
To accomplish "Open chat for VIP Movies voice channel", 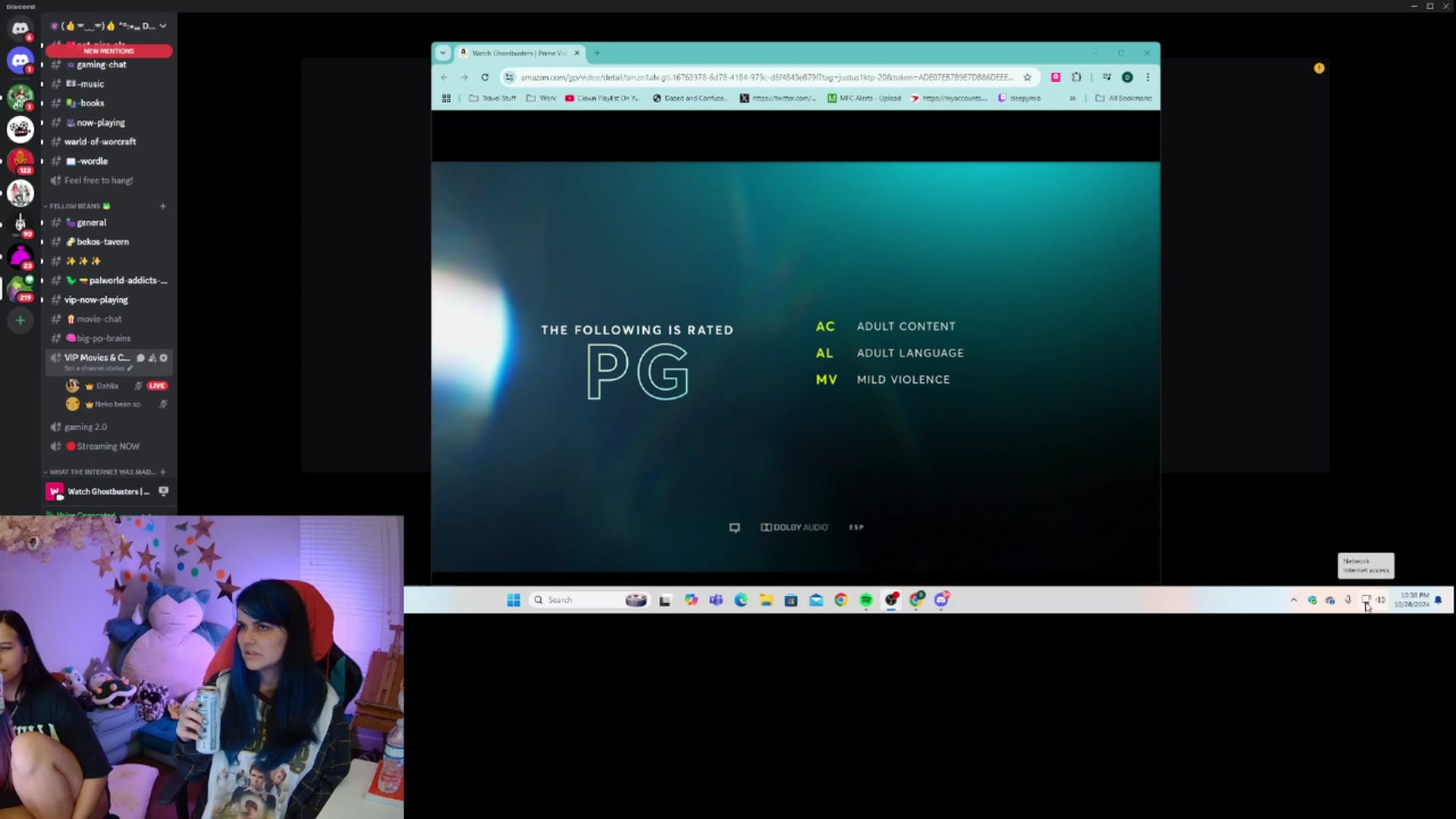I will coord(140,358).
